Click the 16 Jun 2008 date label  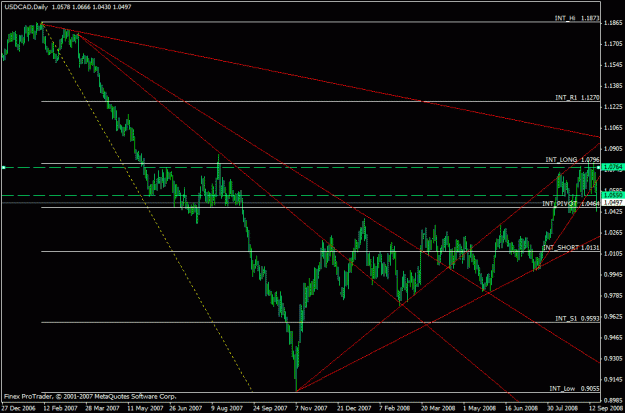click(519, 409)
